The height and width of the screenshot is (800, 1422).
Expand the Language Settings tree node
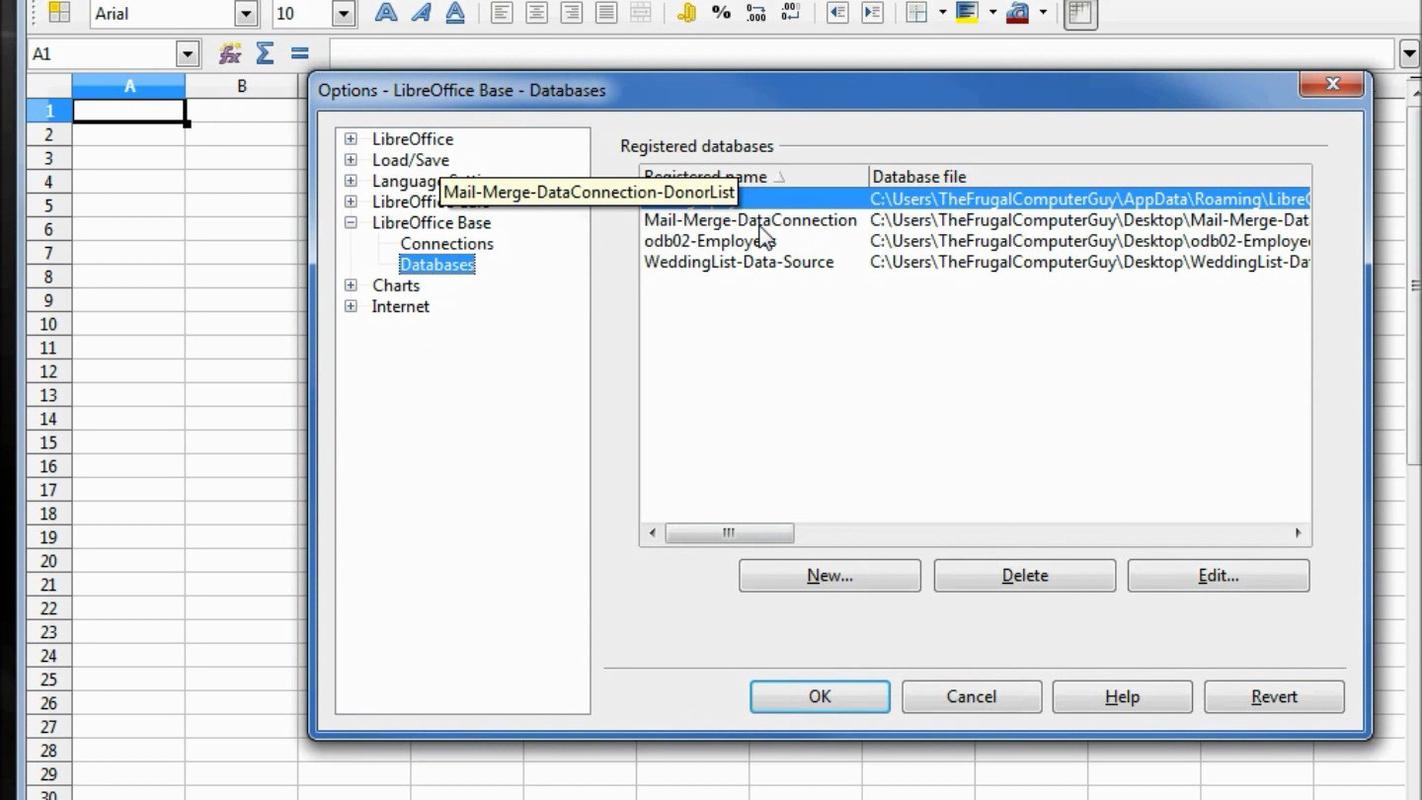351,181
